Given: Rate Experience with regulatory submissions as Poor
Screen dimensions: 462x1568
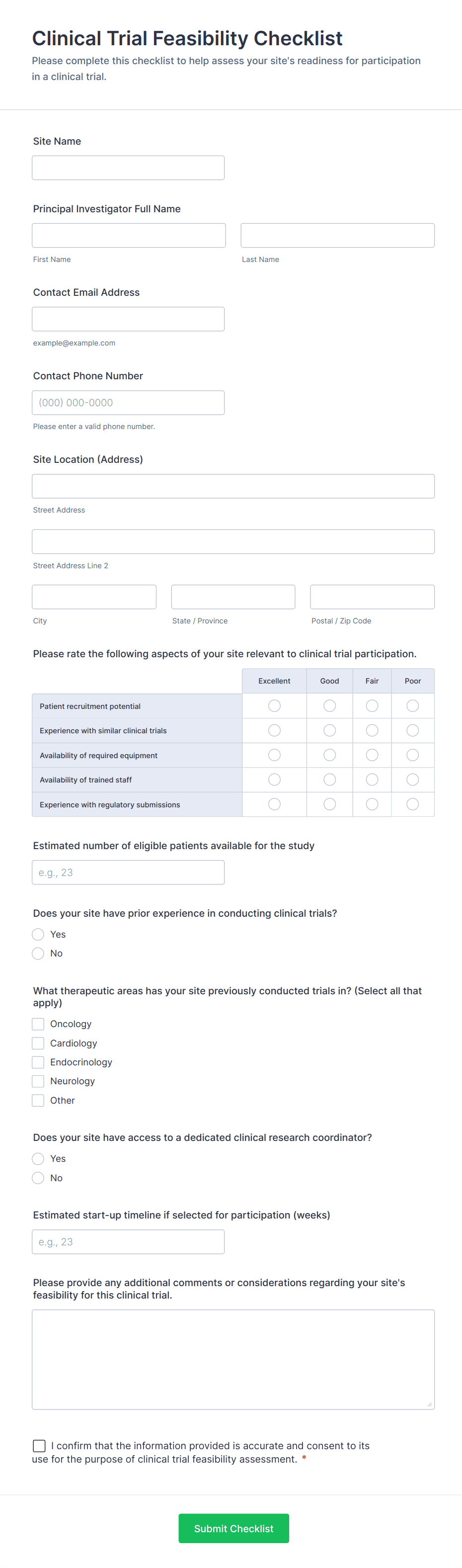Looking at the screenshot, I should point(412,805).
